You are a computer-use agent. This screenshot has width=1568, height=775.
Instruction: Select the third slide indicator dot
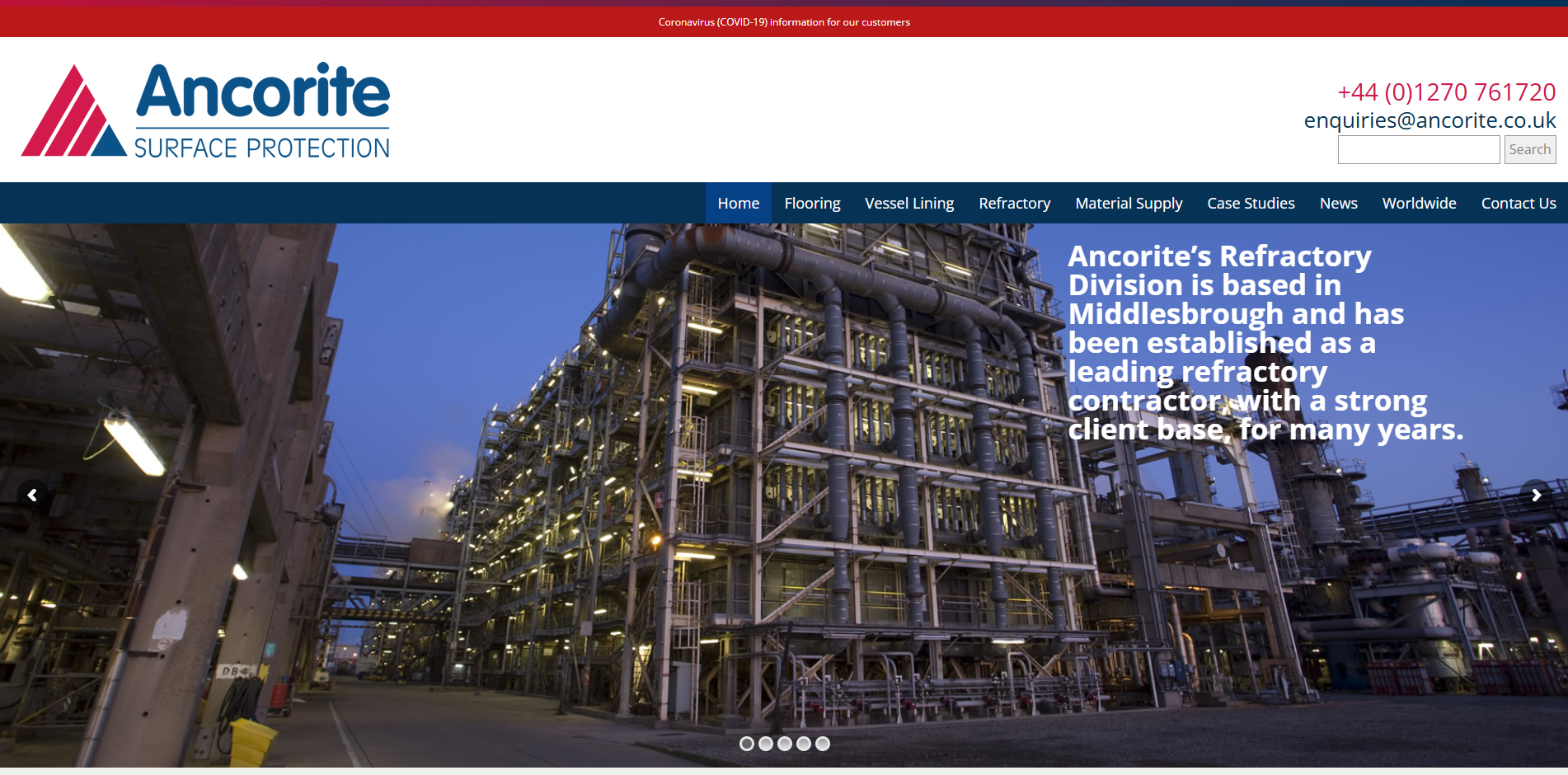785,744
